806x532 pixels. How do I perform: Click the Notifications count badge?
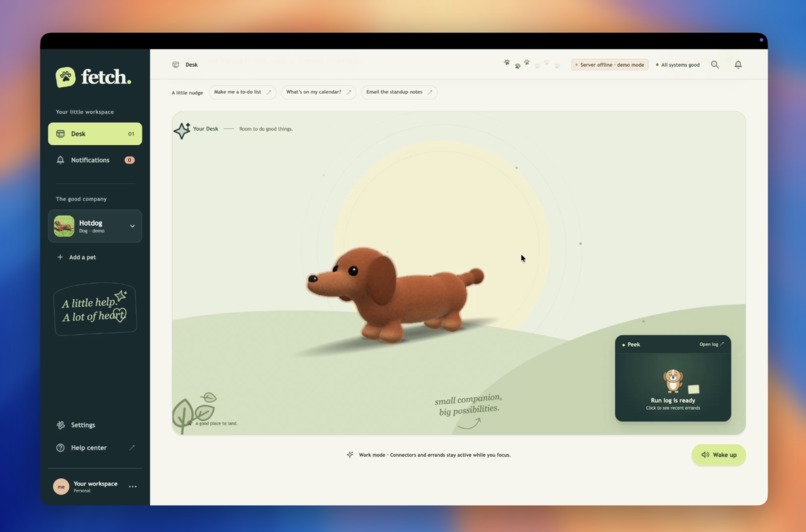coord(130,160)
